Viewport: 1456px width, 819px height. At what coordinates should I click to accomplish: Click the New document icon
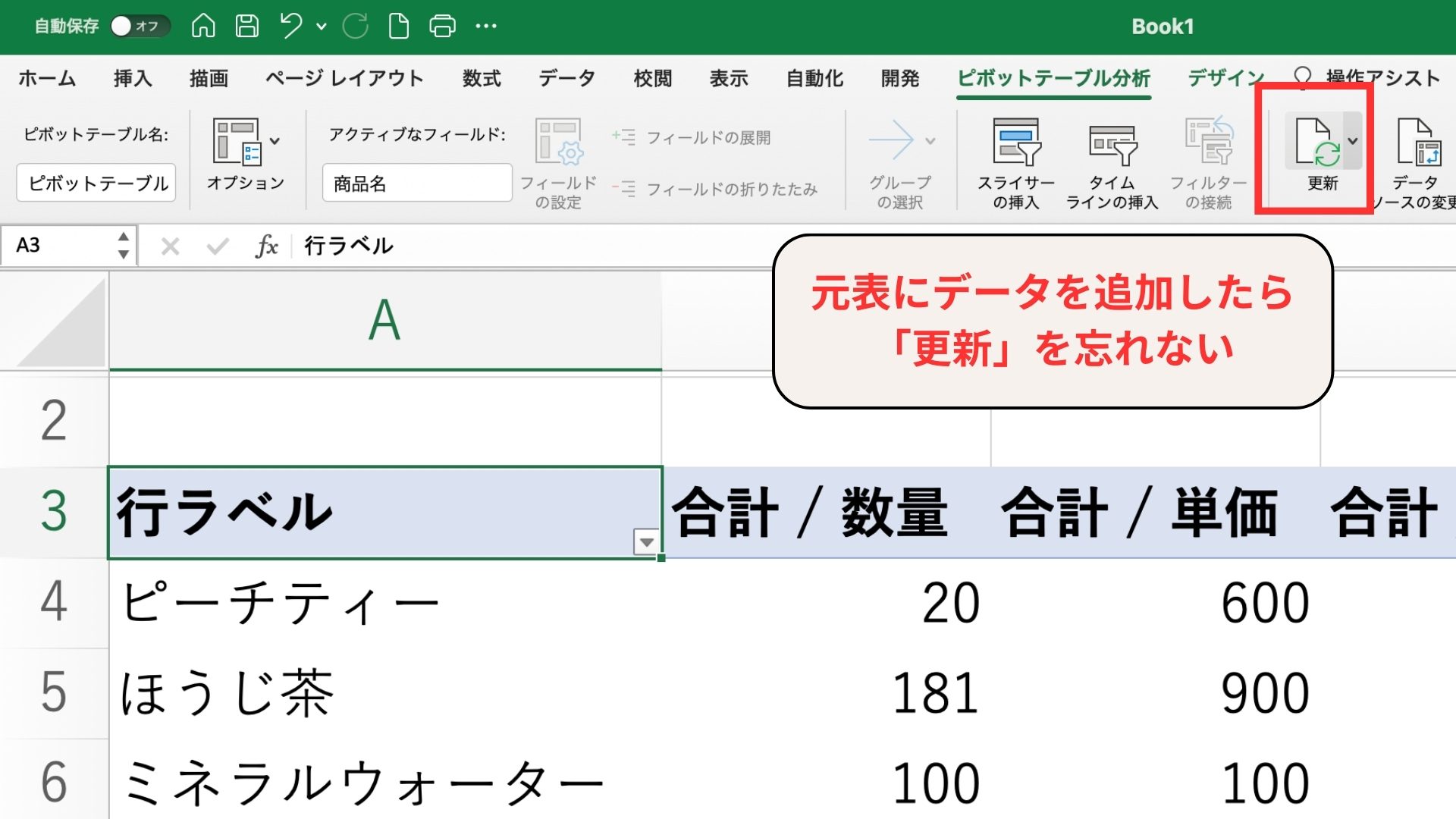point(398,26)
